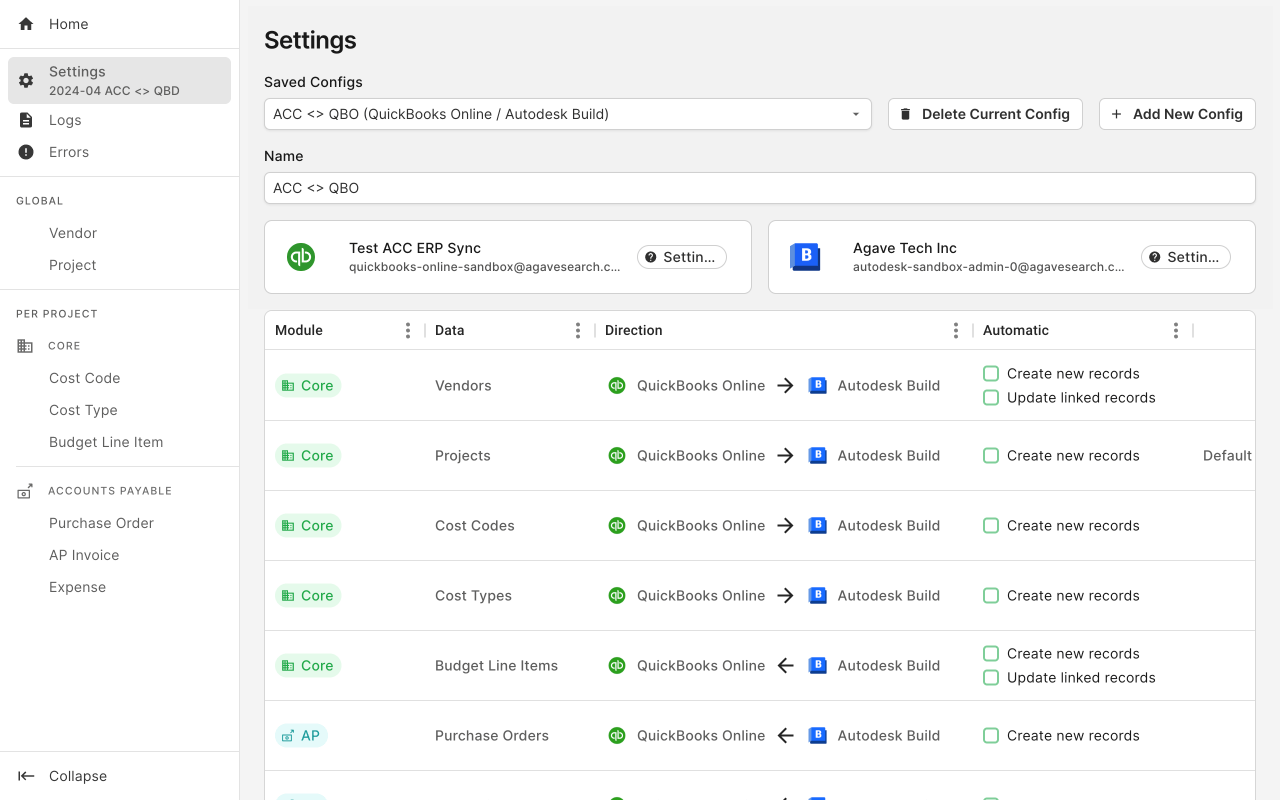Screen dimensions: 1280x800
Task: Click the Logs document icon
Action: click(x=26, y=120)
